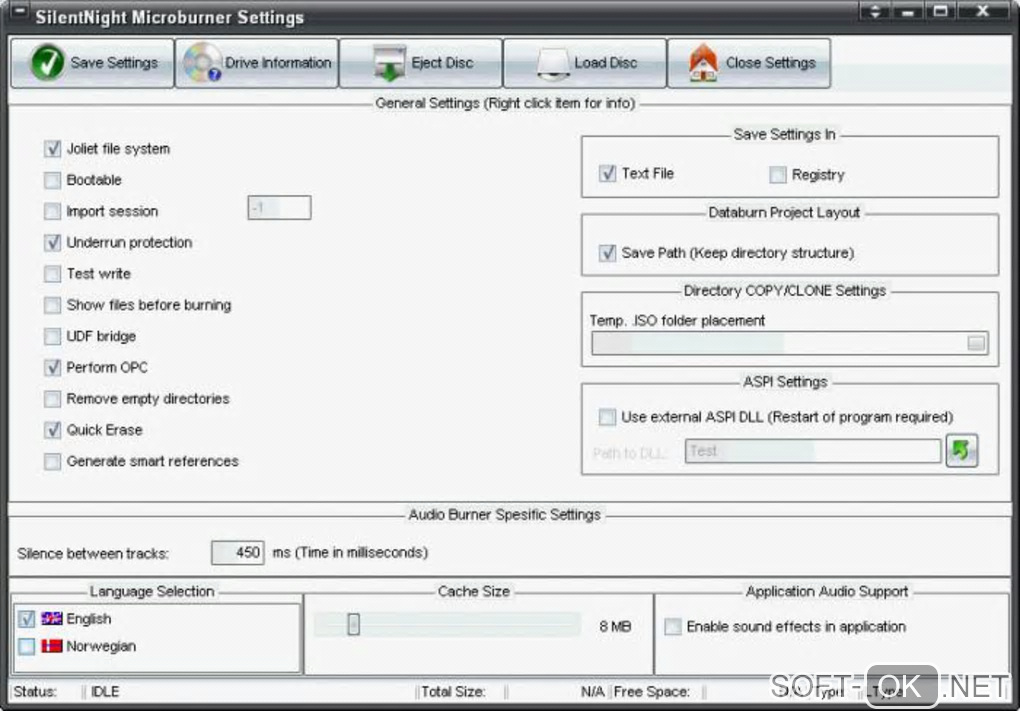Image resolution: width=1020 pixels, height=711 pixels.
Task: Click the Silence between tracks value field
Action: click(237, 552)
